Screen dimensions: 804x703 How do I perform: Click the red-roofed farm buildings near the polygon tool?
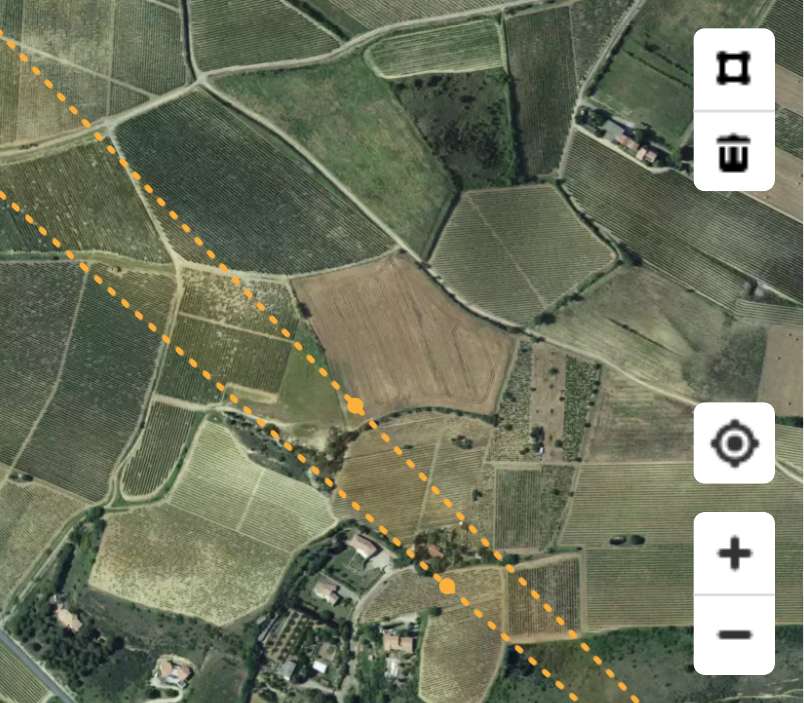(632, 144)
